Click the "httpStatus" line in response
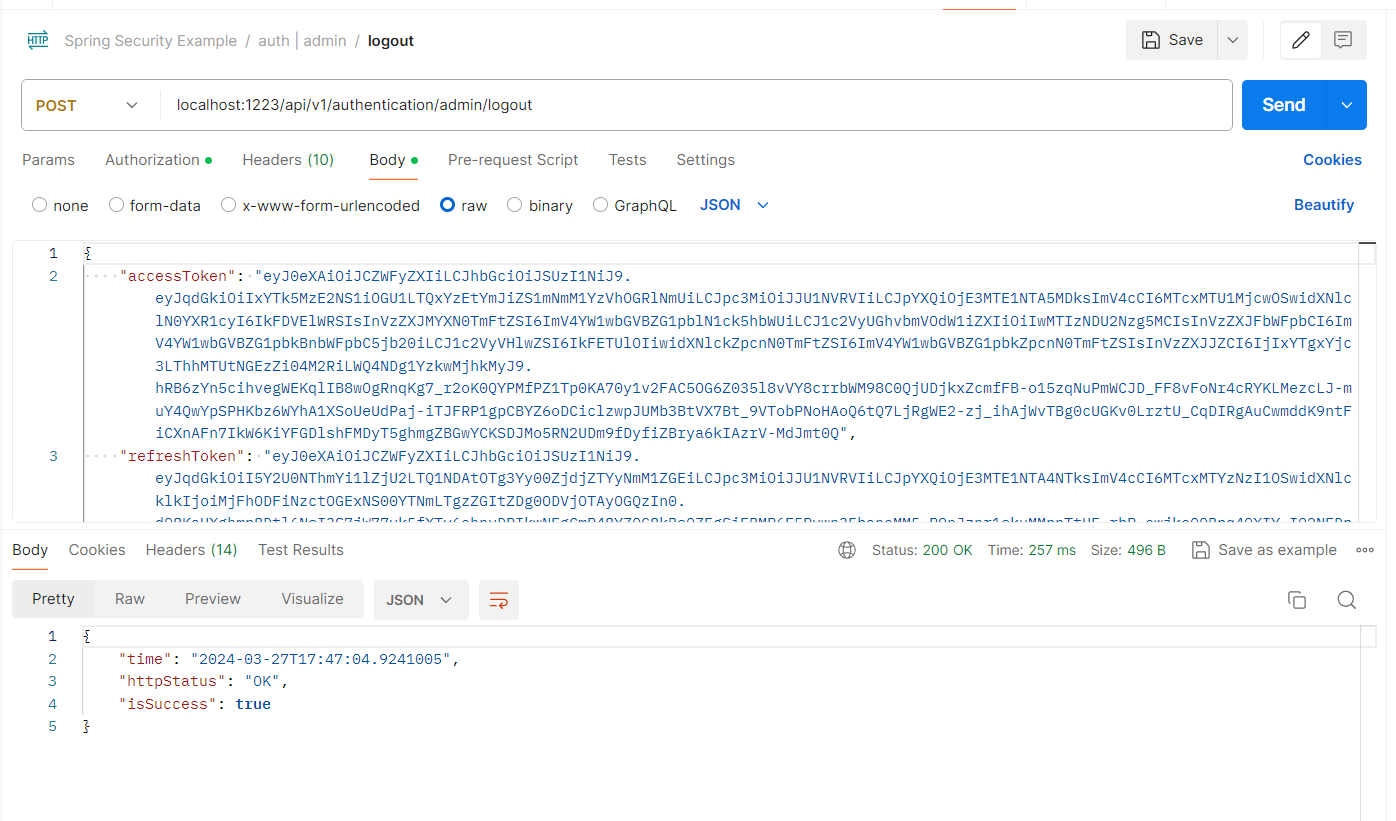This screenshot has height=821, width=1396. pyautogui.click(x=203, y=681)
